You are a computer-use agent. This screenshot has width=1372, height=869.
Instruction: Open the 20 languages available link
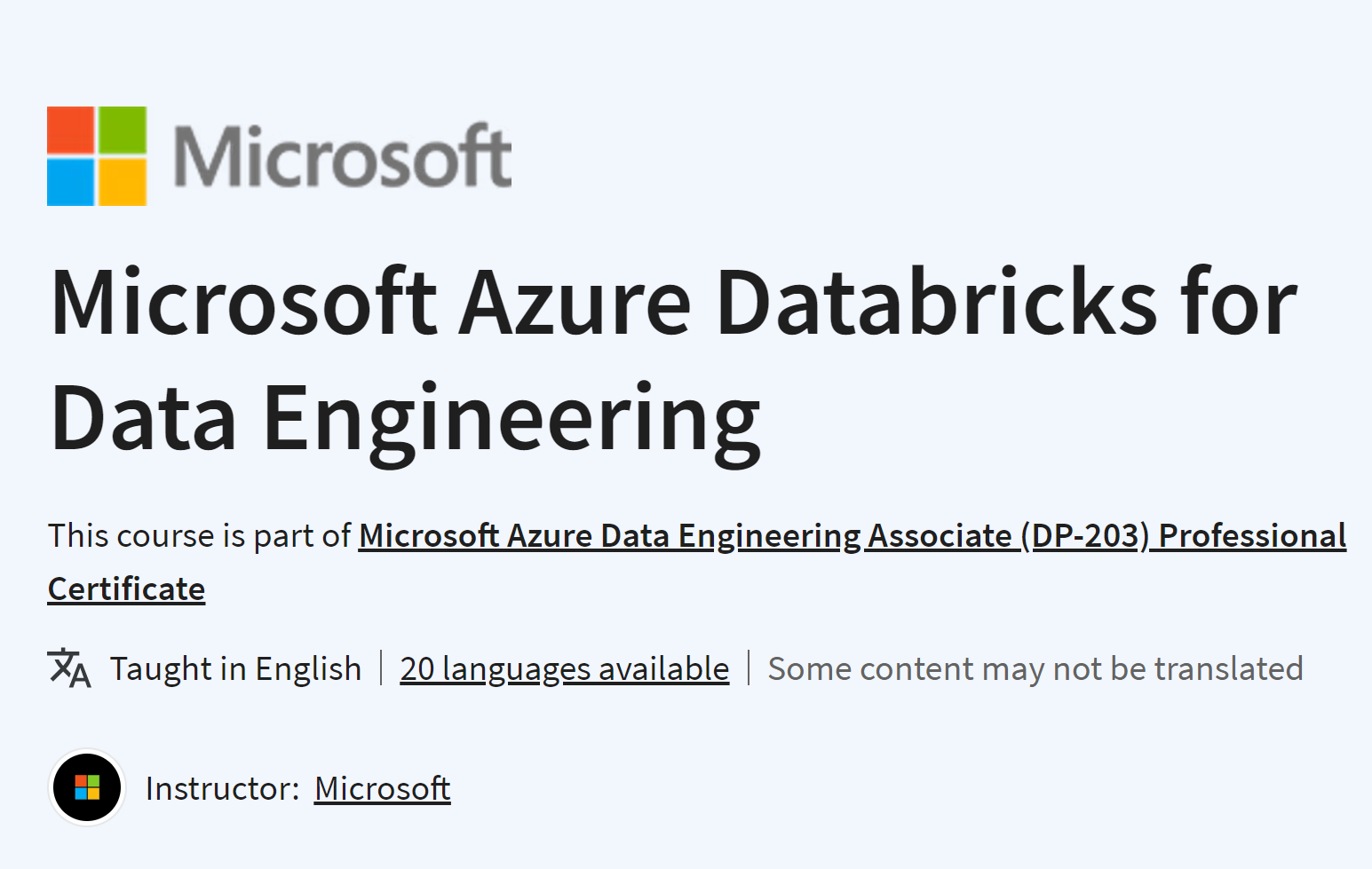tap(565, 668)
